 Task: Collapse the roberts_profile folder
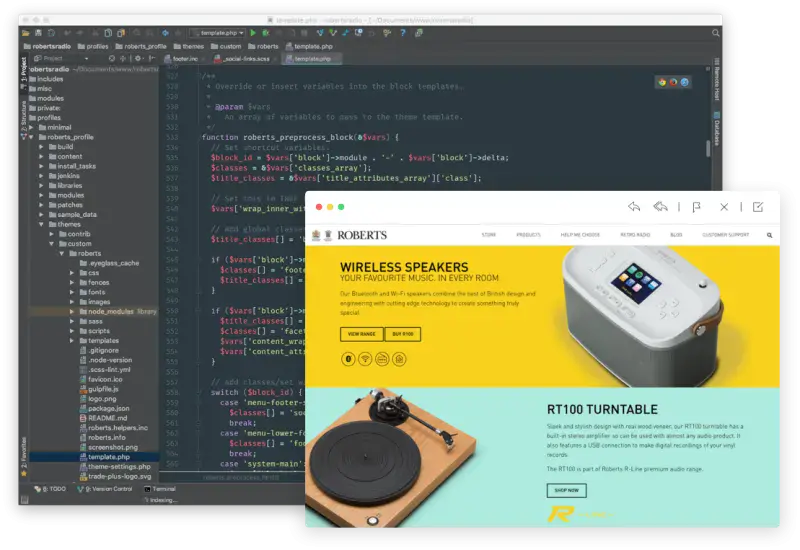click(x=31, y=137)
